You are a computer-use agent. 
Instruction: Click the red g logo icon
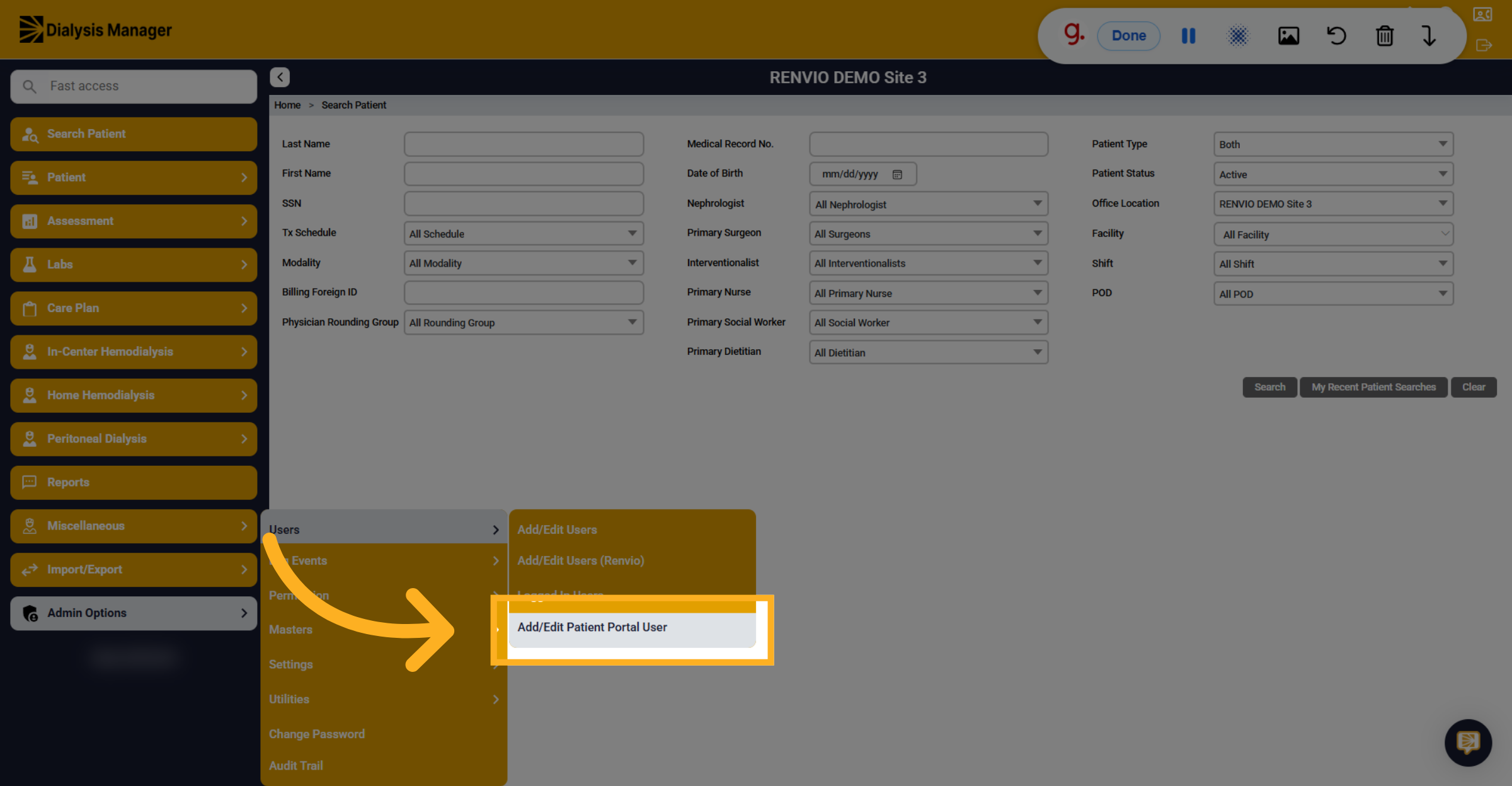(x=1074, y=33)
